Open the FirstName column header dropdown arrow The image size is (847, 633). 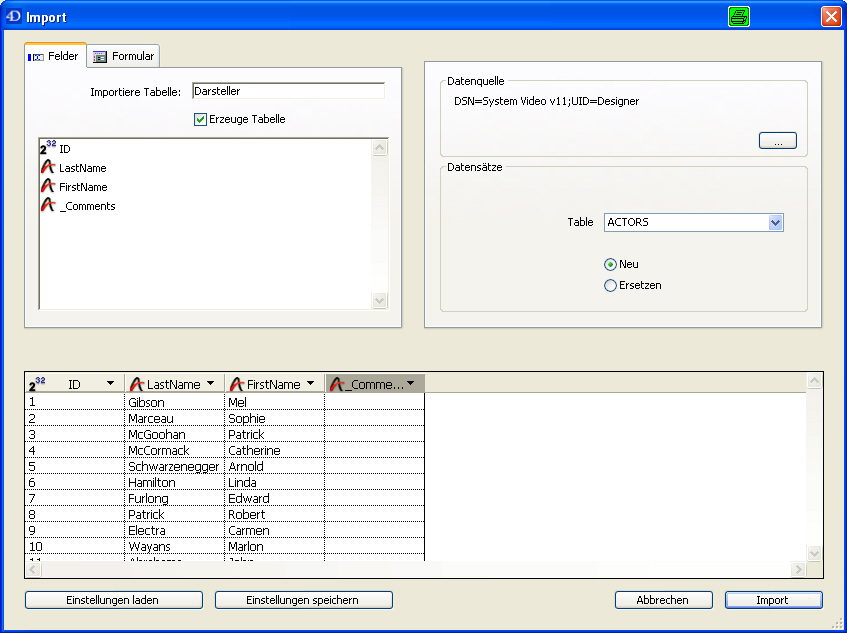point(311,384)
